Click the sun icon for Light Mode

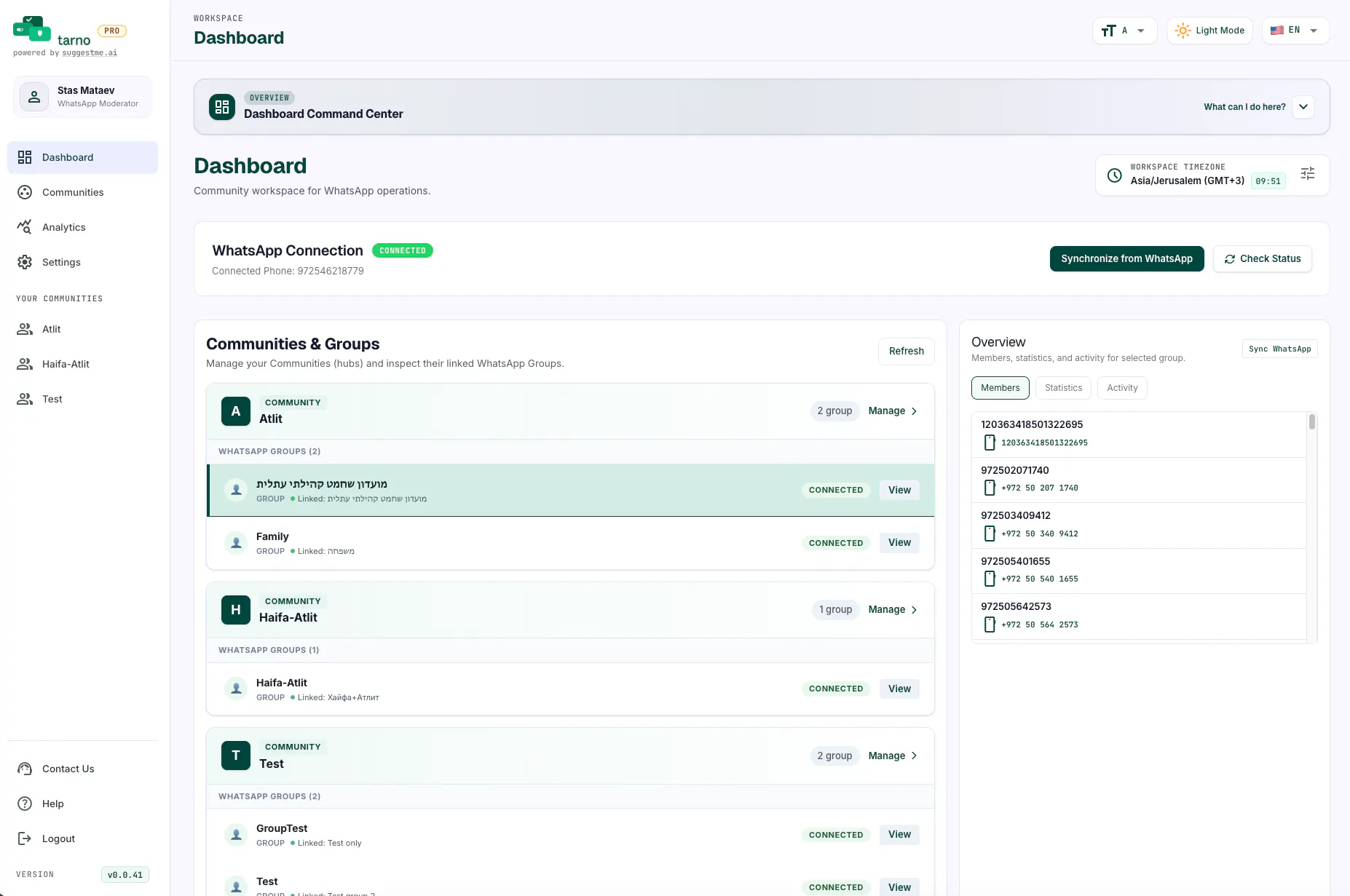tap(1183, 31)
